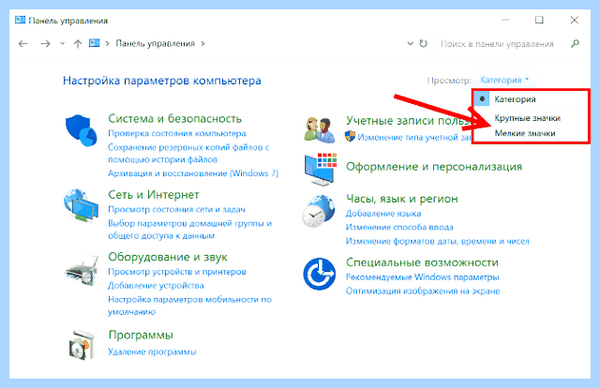600x388 pixels.
Task: Open the Просмотр Категория dropdown
Action: [504, 80]
